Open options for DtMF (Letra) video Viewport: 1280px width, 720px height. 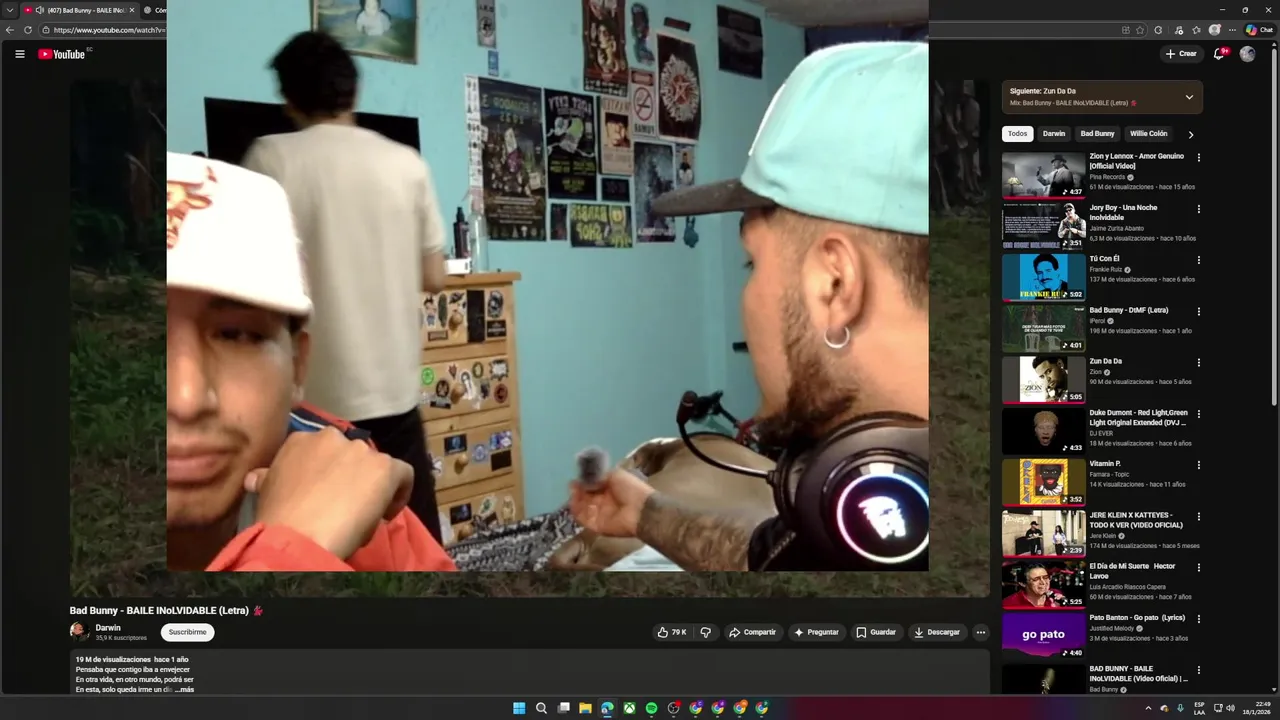click(x=1198, y=312)
